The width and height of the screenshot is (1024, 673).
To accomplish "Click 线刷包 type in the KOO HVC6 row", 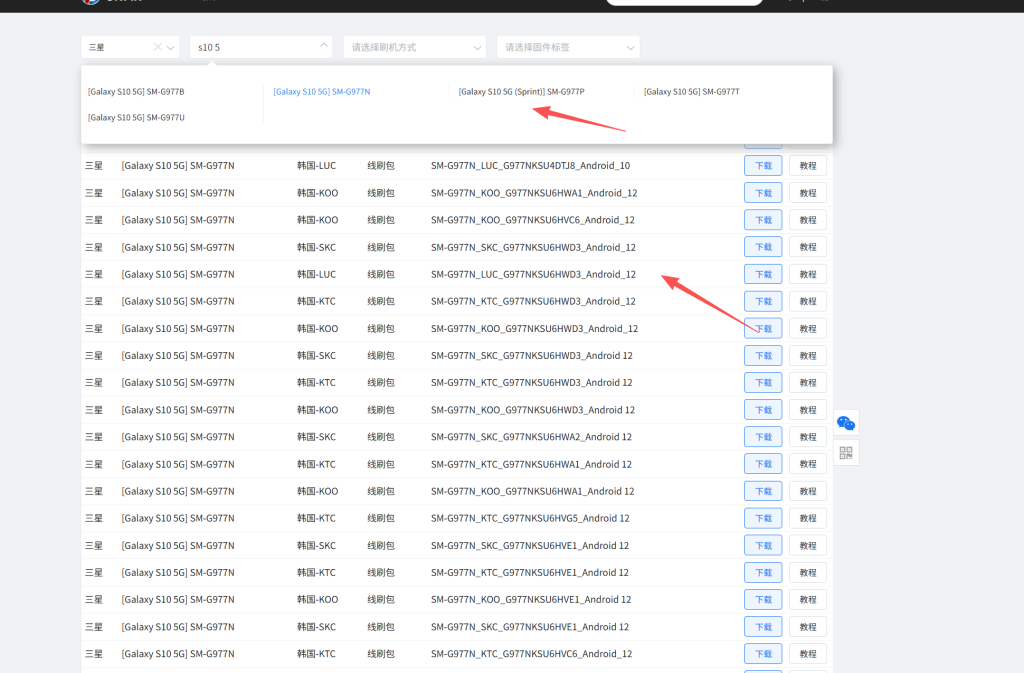I will 381,220.
